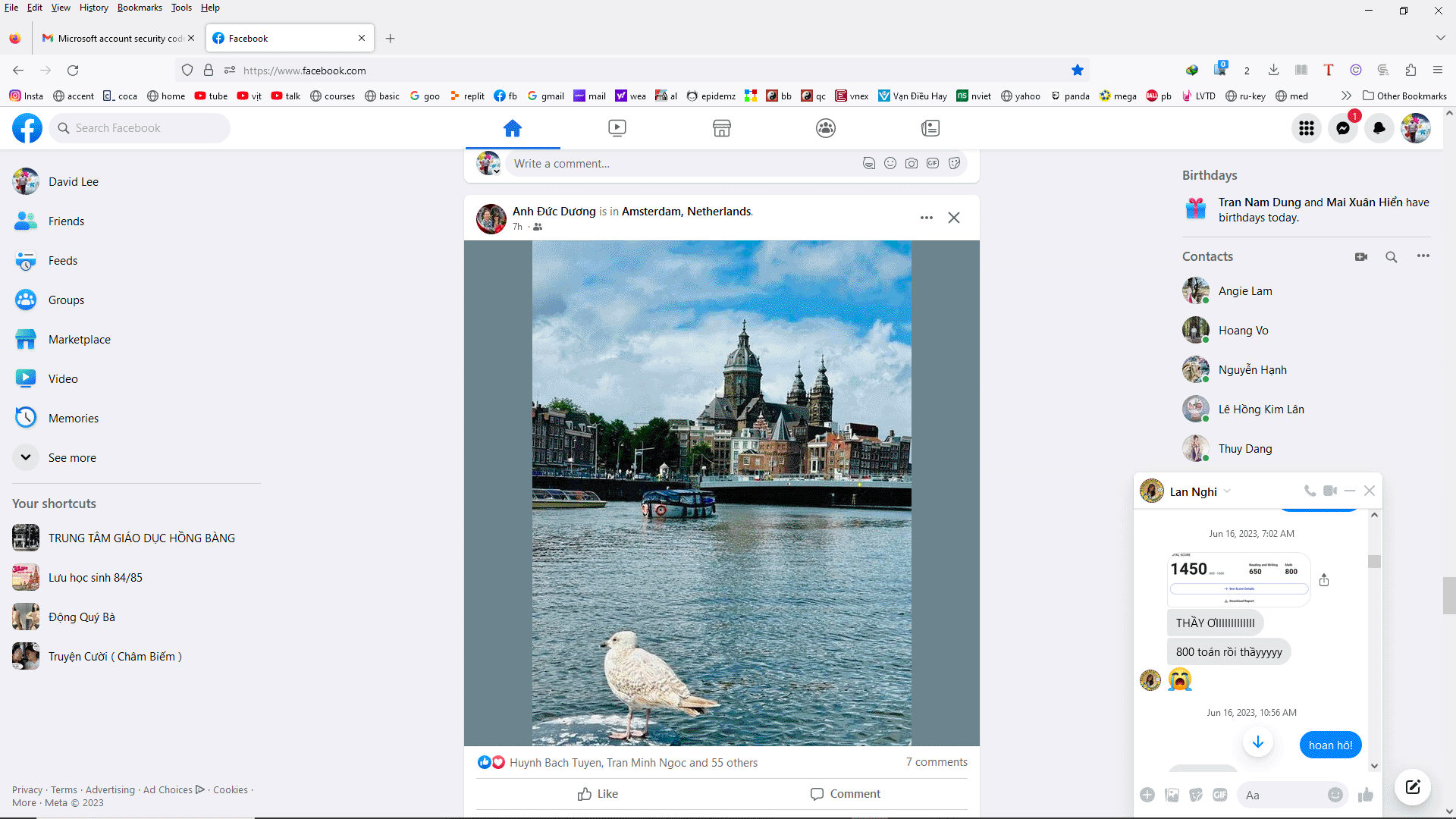1456x819 pixels.
Task: Start a new room from Contacts video icon
Action: pos(1361,256)
